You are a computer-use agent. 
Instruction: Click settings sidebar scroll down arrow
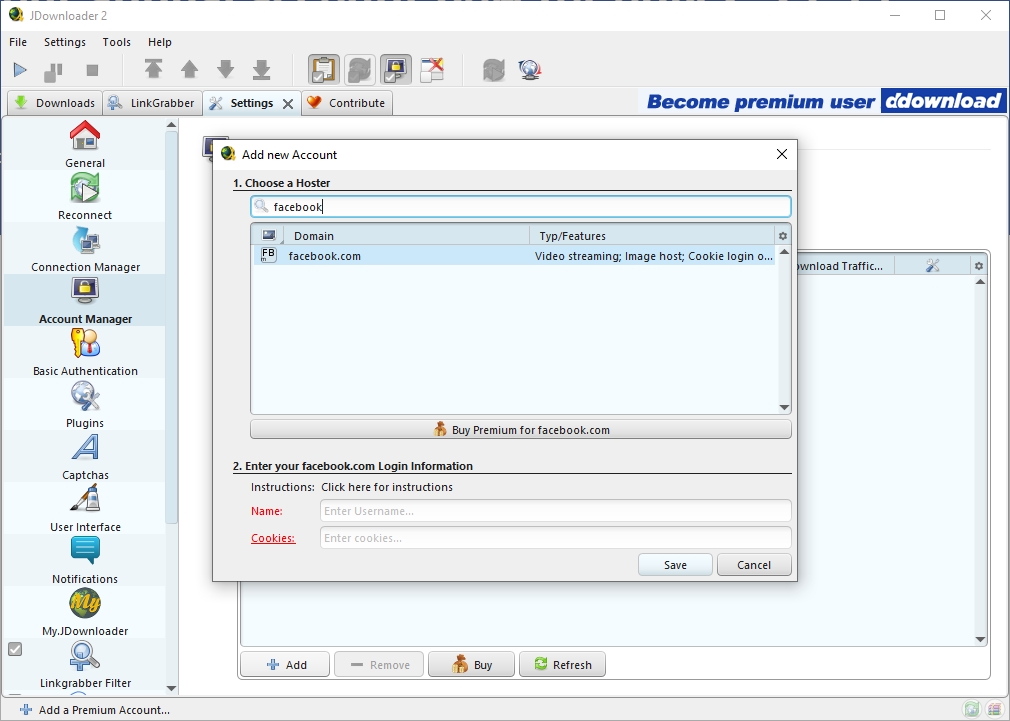click(171, 688)
